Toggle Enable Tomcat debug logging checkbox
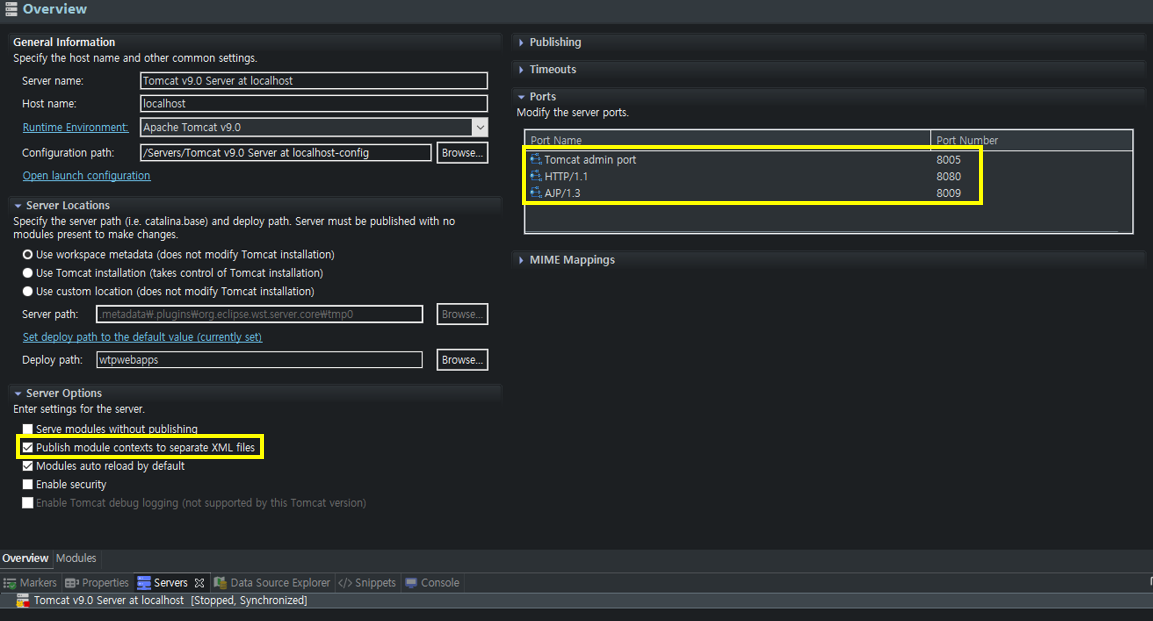 tap(27, 503)
